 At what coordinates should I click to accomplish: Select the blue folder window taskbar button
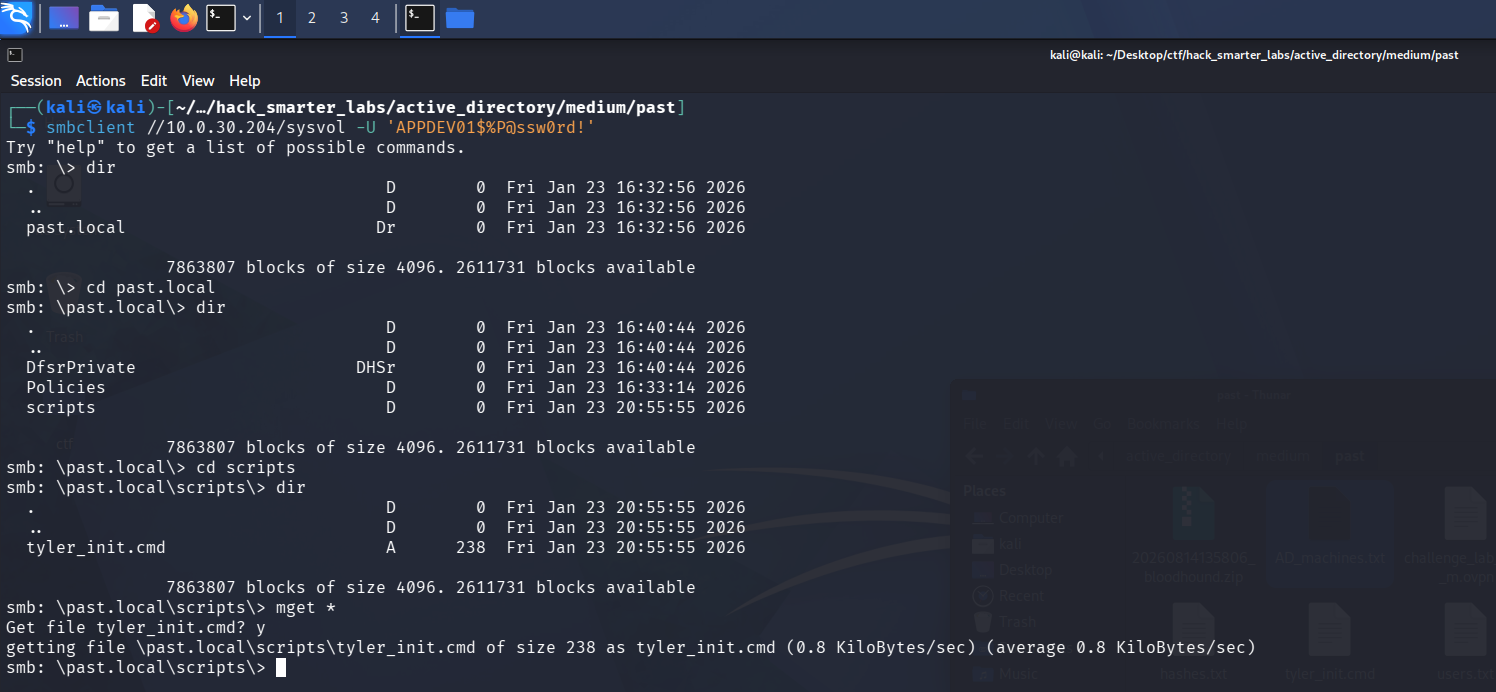point(460,18)
